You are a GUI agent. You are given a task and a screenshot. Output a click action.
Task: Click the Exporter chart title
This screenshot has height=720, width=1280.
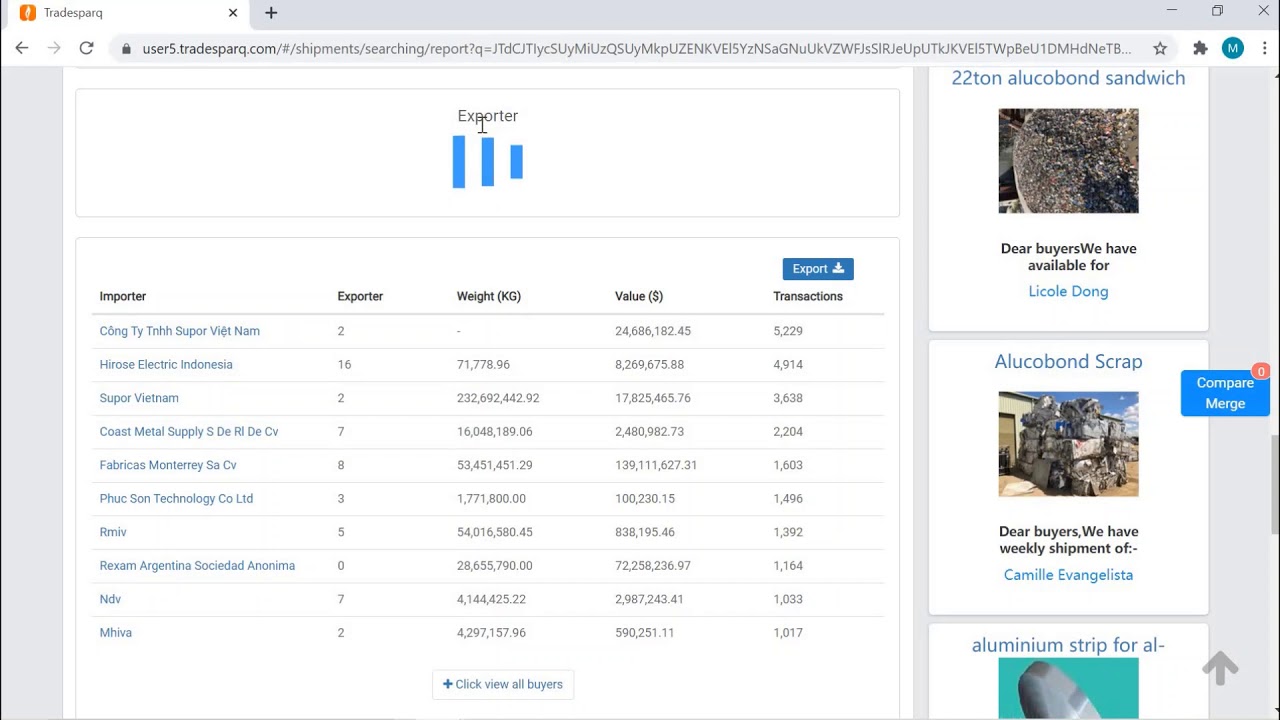point(488,116)
